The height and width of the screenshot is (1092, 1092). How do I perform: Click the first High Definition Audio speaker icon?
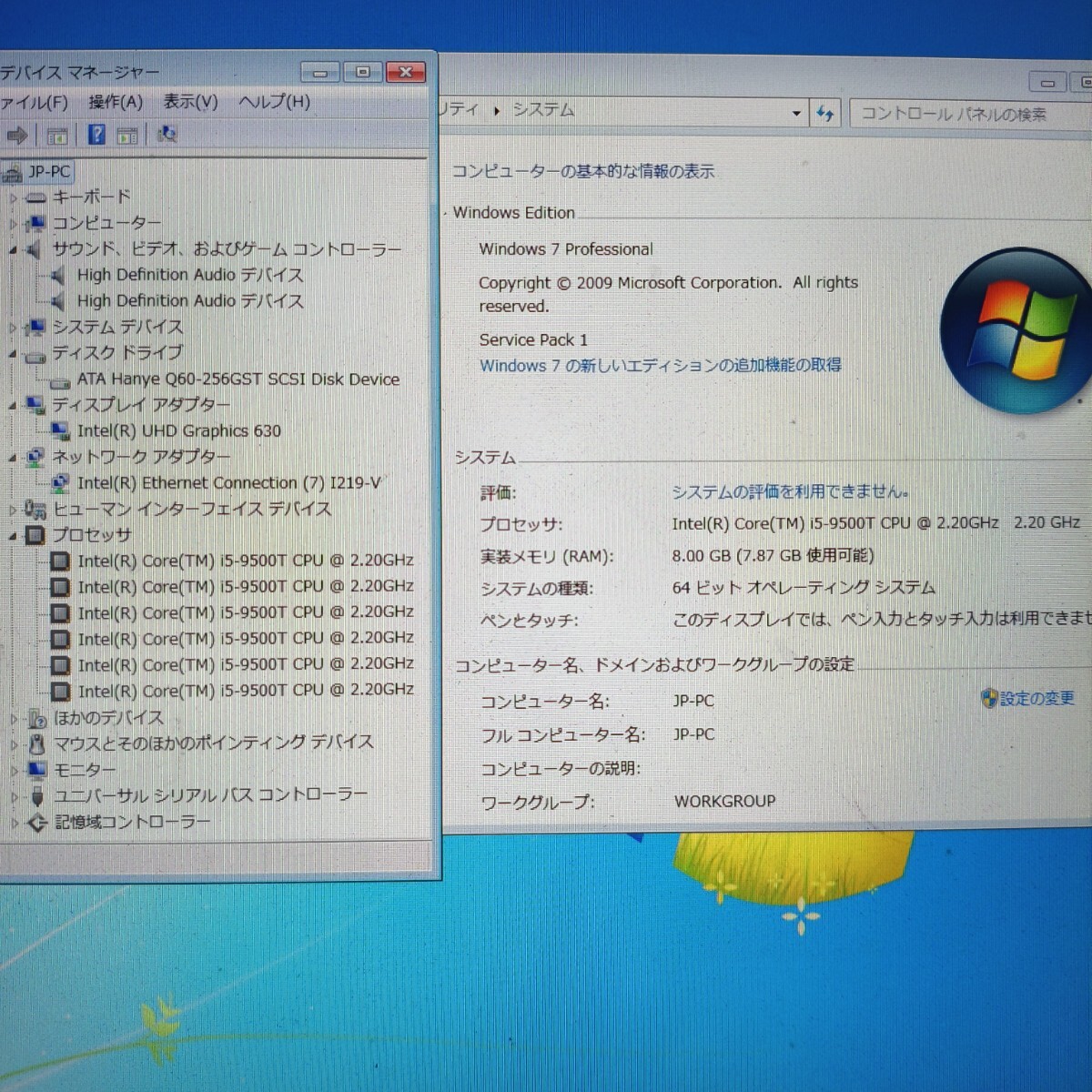coord(59,275)
